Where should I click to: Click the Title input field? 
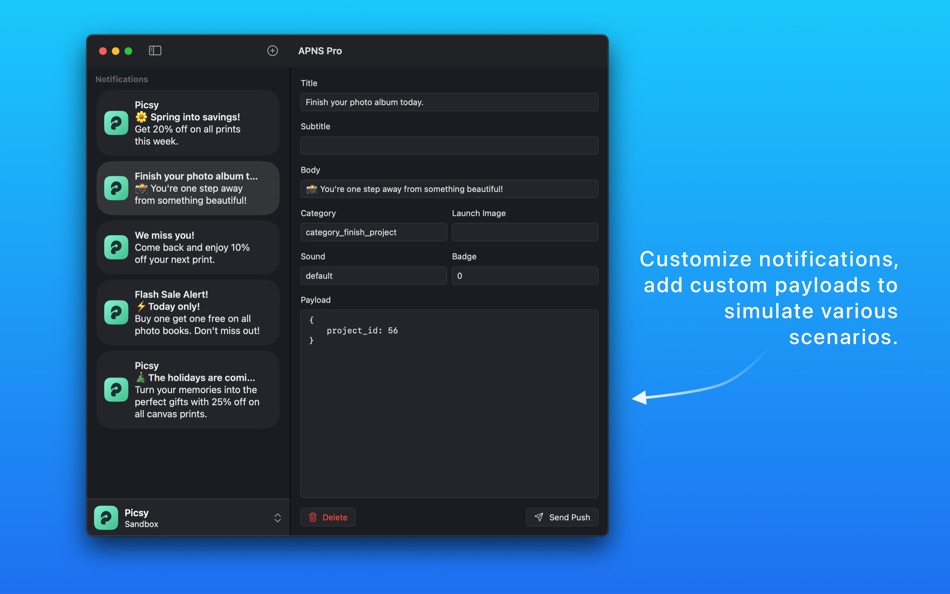click(x=448, y=101)
